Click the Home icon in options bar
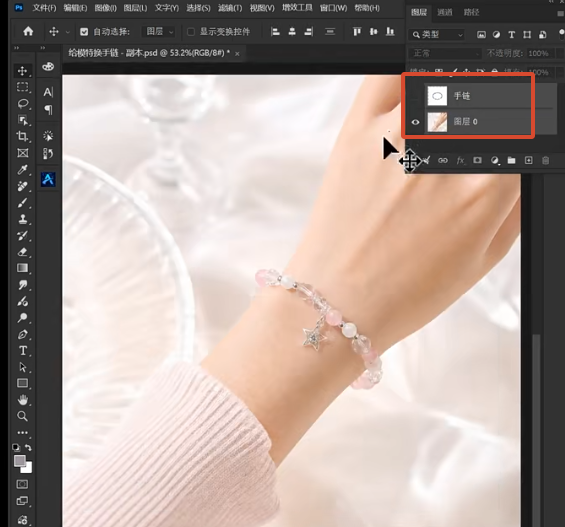 click(28, 32)
